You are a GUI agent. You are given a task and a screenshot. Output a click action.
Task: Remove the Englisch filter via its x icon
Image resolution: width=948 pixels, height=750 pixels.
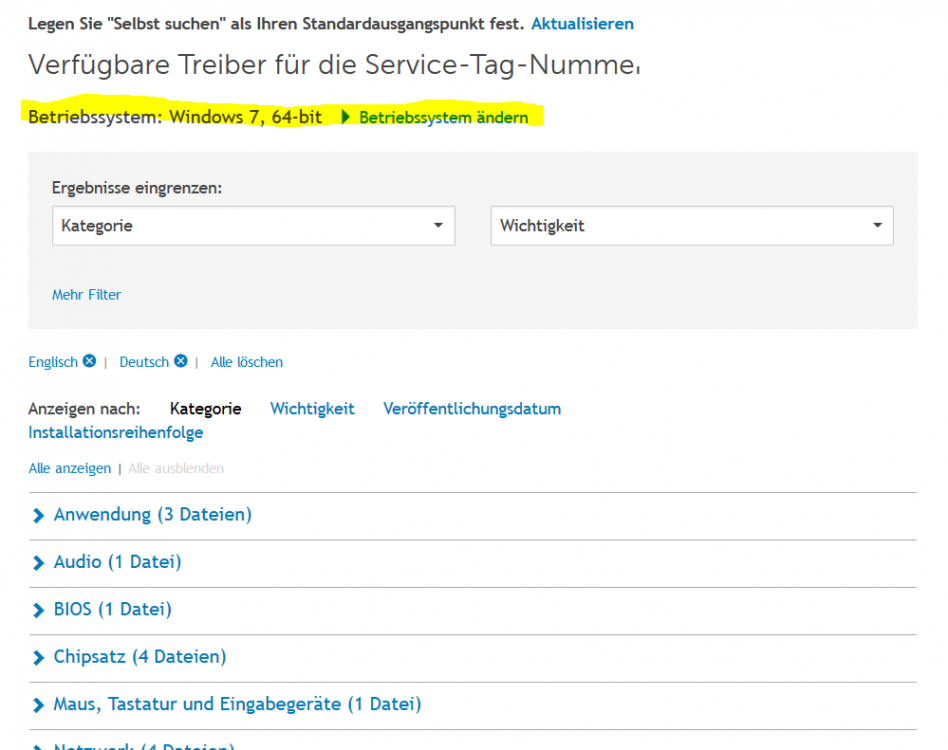pyautogui.click(x=89, y=361)
